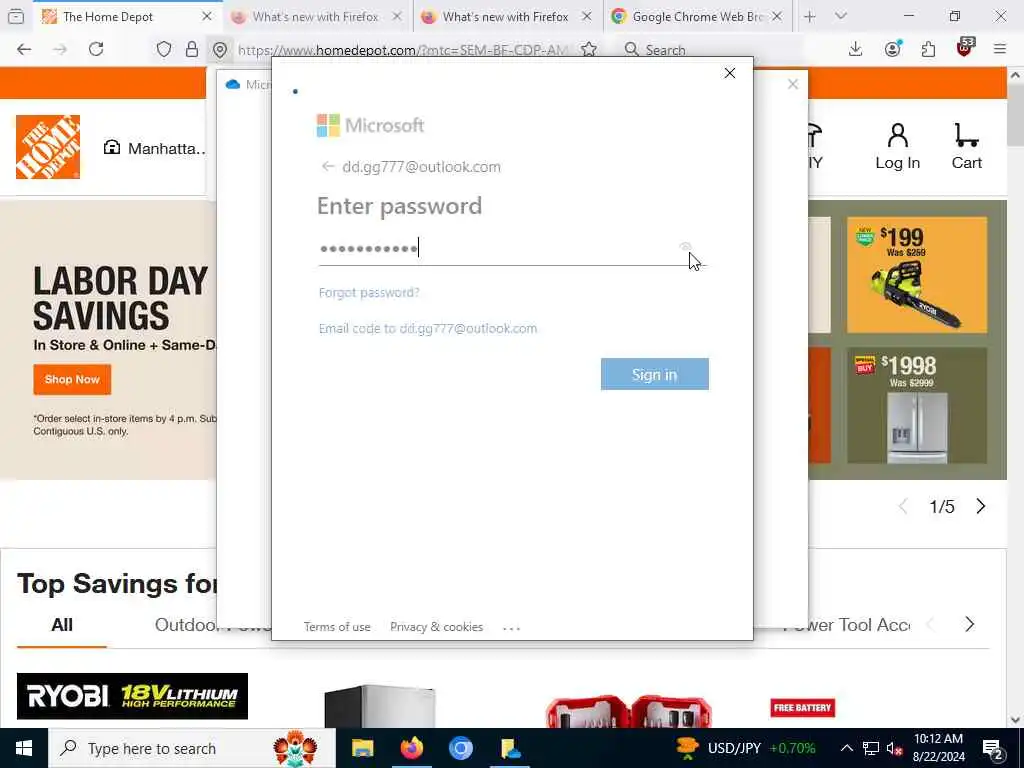Reveal password with the eye icon

pyautogui.click(x=685, y=248)
